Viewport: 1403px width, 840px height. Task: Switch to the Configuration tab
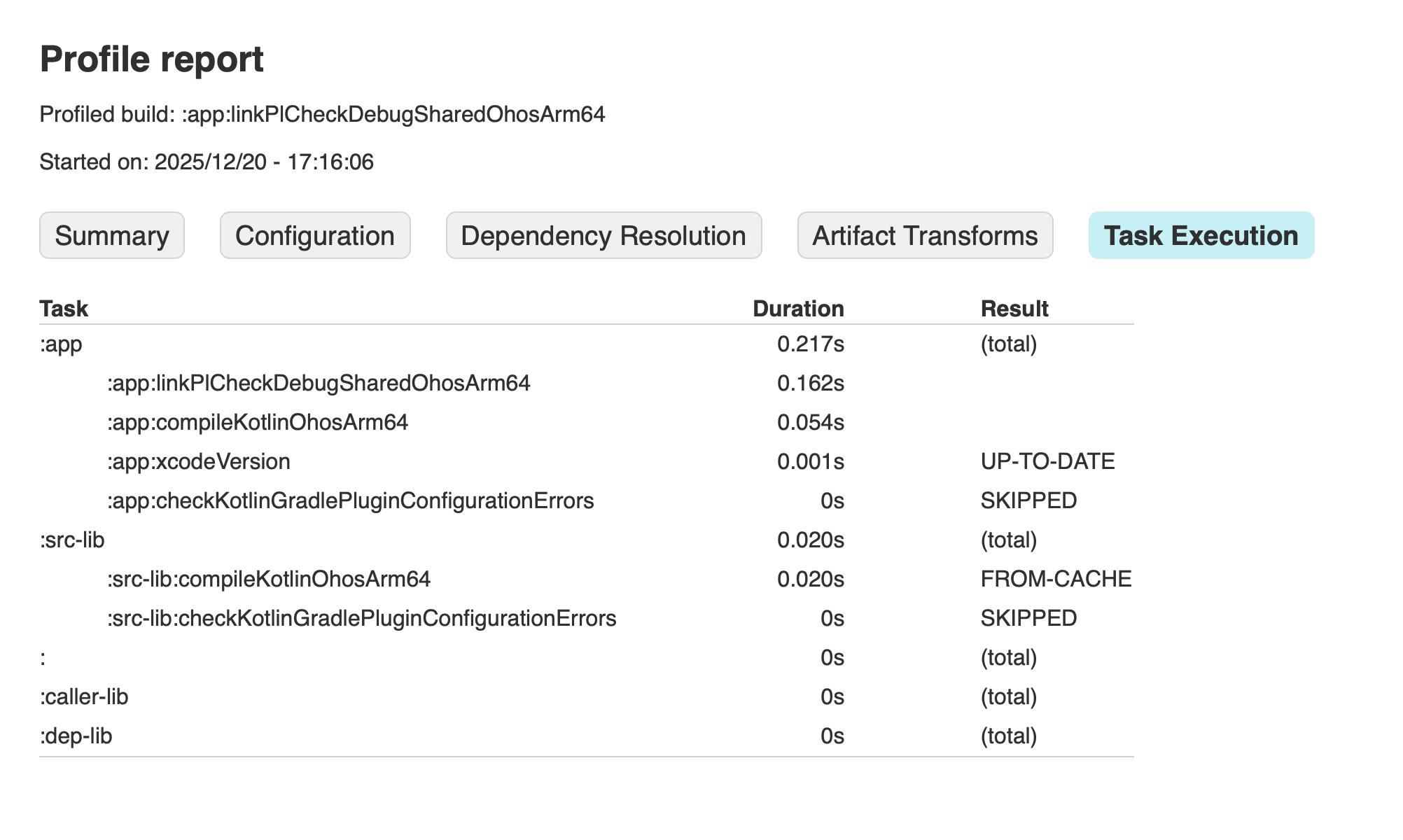(x=315, y=236)
